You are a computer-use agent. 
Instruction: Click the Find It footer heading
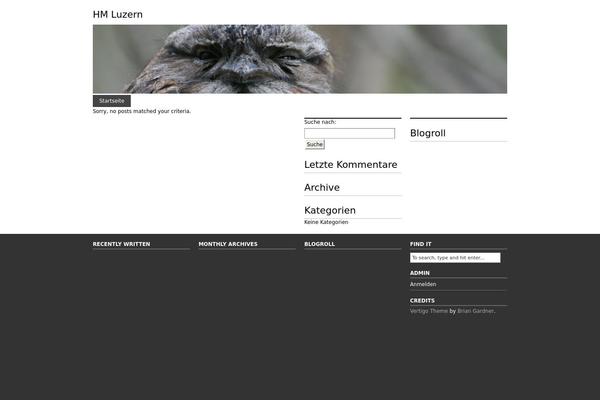click(421, 244)
